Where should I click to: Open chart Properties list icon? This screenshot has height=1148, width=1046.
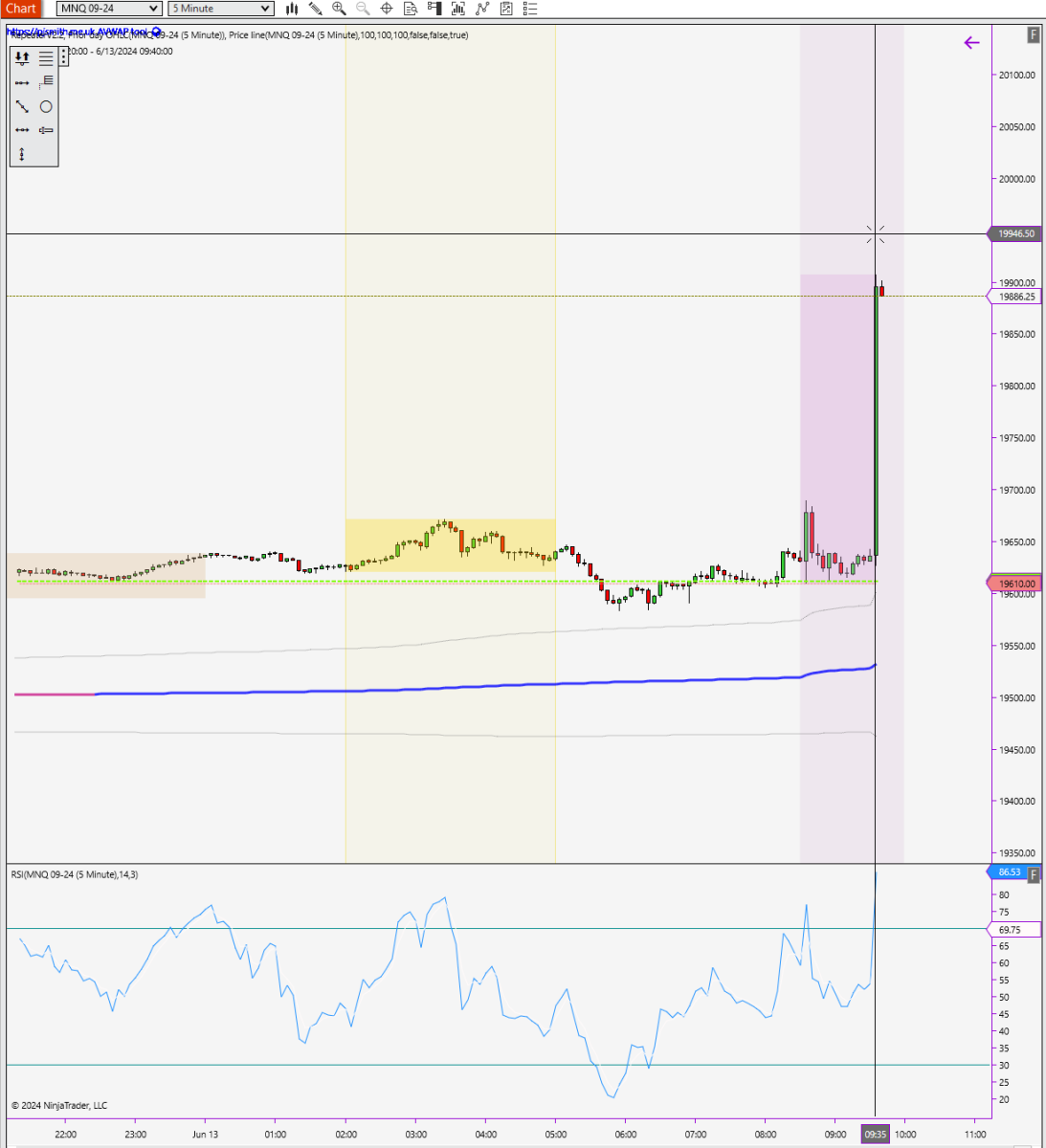530,9
